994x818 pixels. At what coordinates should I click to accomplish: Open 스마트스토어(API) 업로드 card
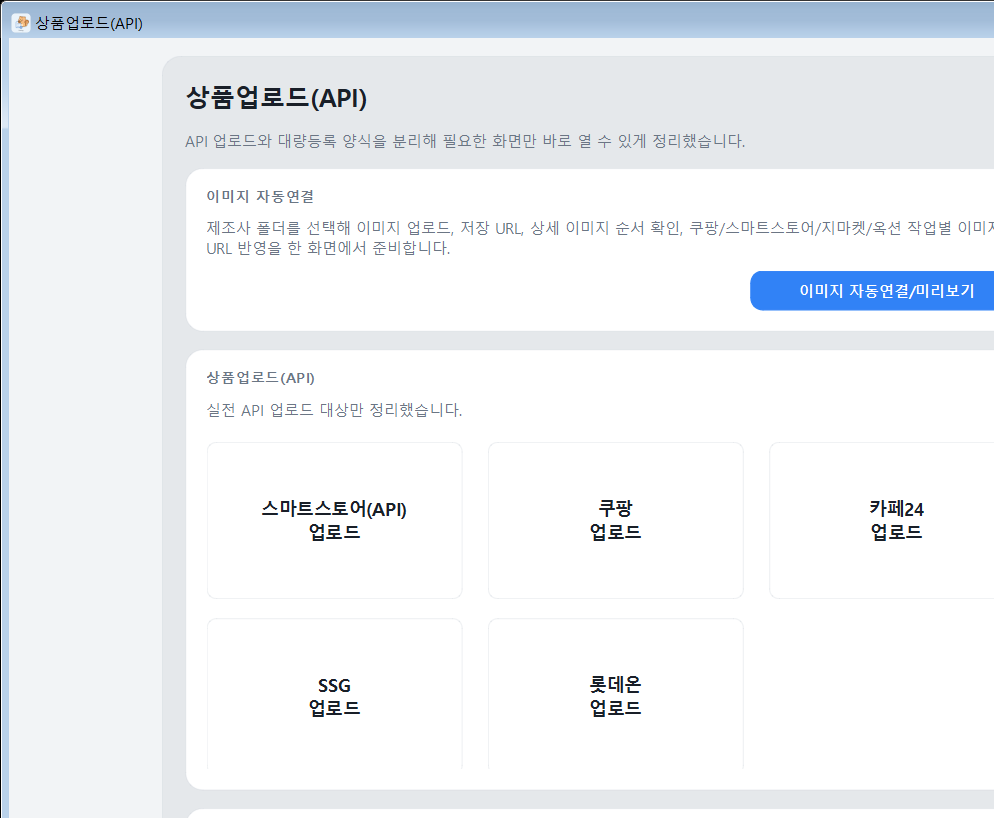point(335,521)
